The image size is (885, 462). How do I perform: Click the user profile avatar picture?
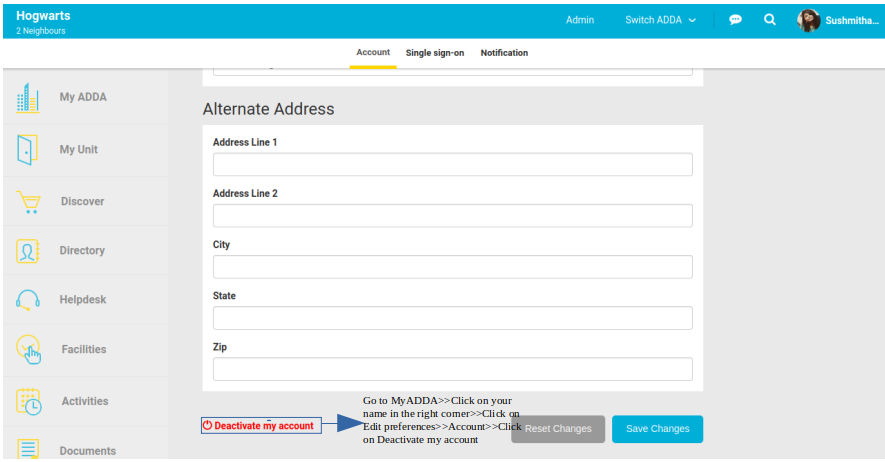[808, 20]
